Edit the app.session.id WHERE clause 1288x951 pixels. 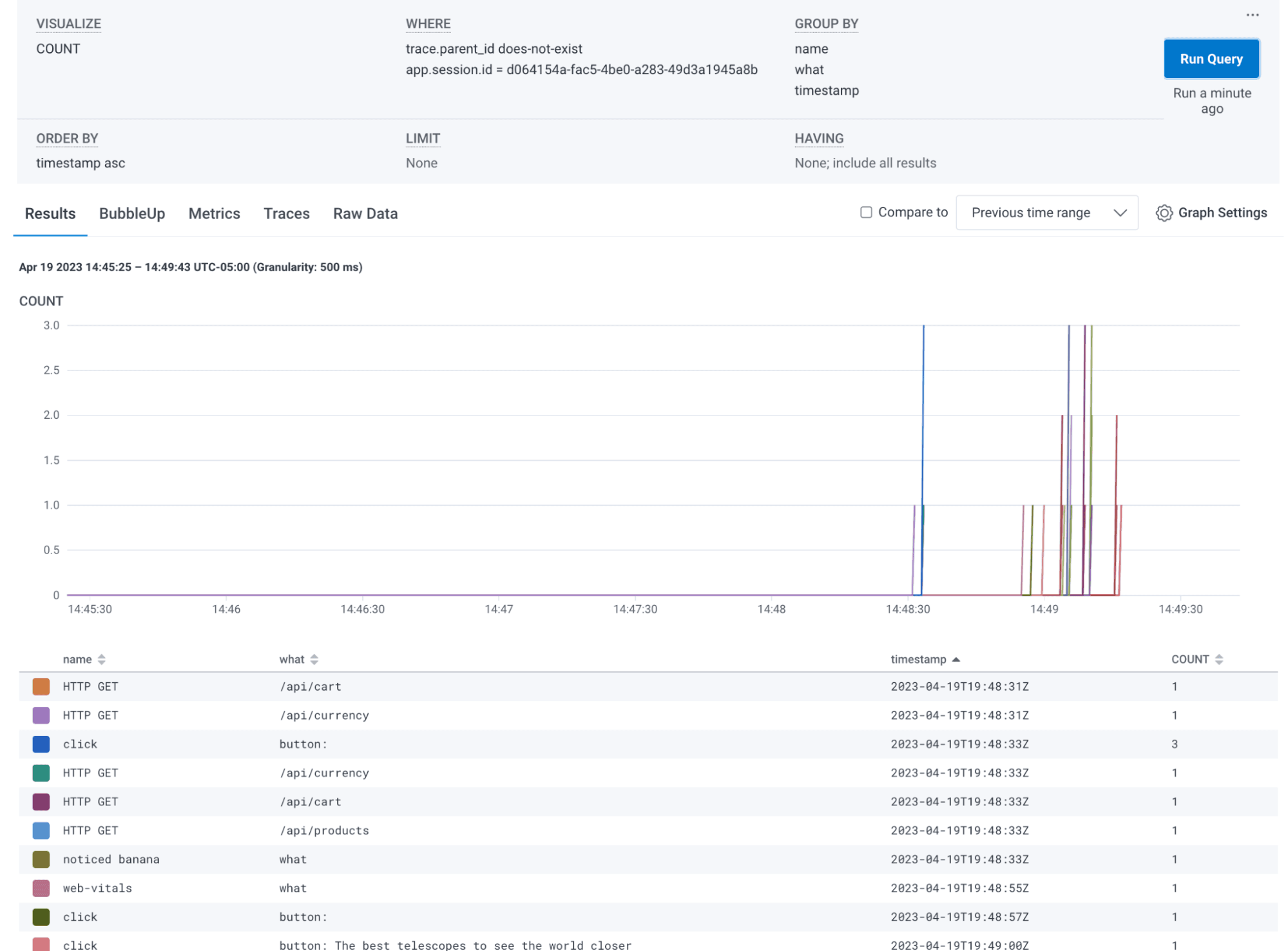point(581,70)
